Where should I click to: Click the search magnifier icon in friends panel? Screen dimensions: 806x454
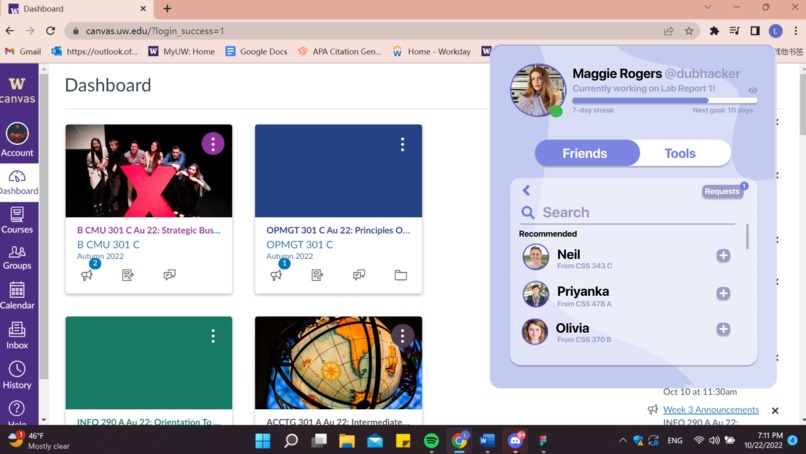click(527, 212)
